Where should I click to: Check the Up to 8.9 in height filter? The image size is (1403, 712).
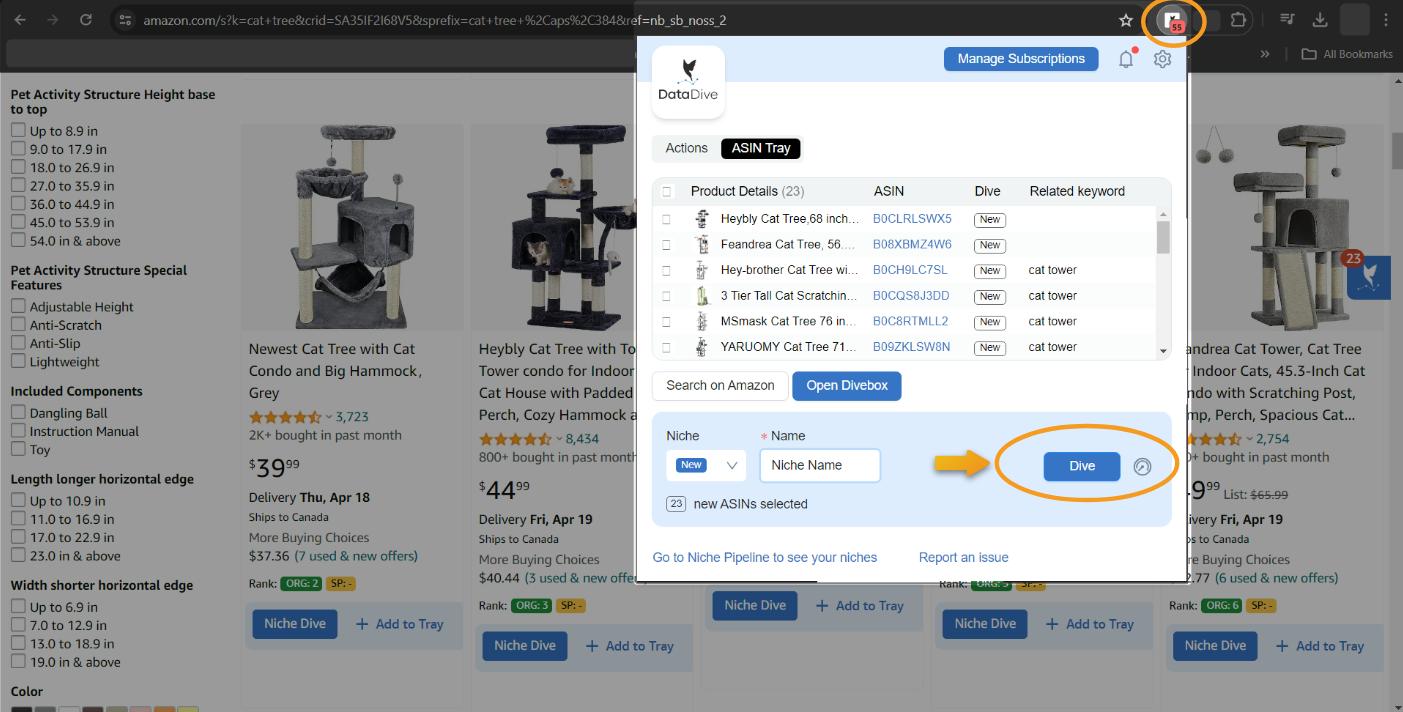pyautogui.click(x=18, y=130)
